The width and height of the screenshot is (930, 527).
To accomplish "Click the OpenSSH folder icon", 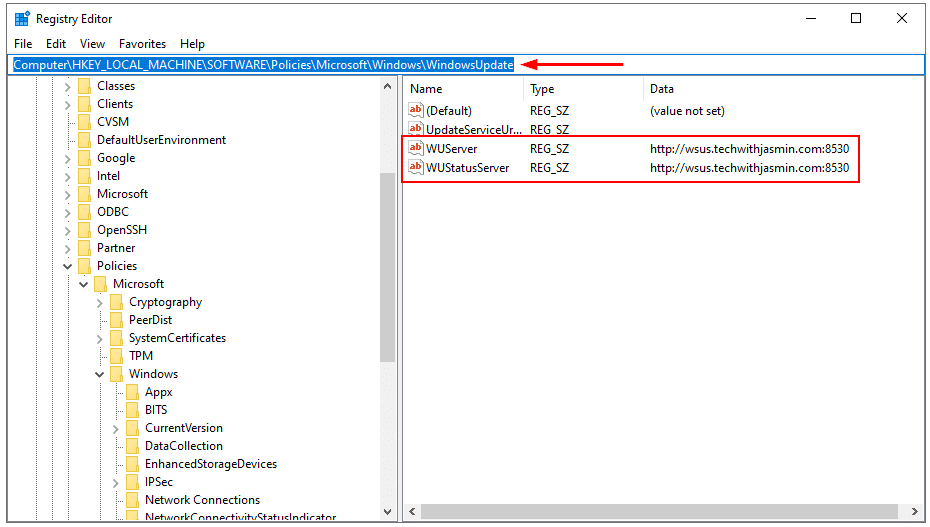I will tap(85, 230).
